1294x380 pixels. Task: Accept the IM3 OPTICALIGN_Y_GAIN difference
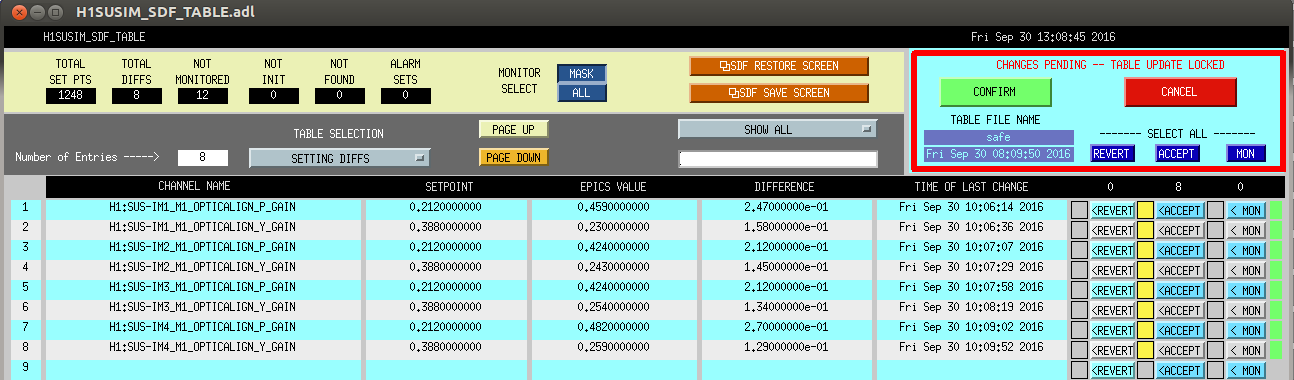tap(1180, 310)
